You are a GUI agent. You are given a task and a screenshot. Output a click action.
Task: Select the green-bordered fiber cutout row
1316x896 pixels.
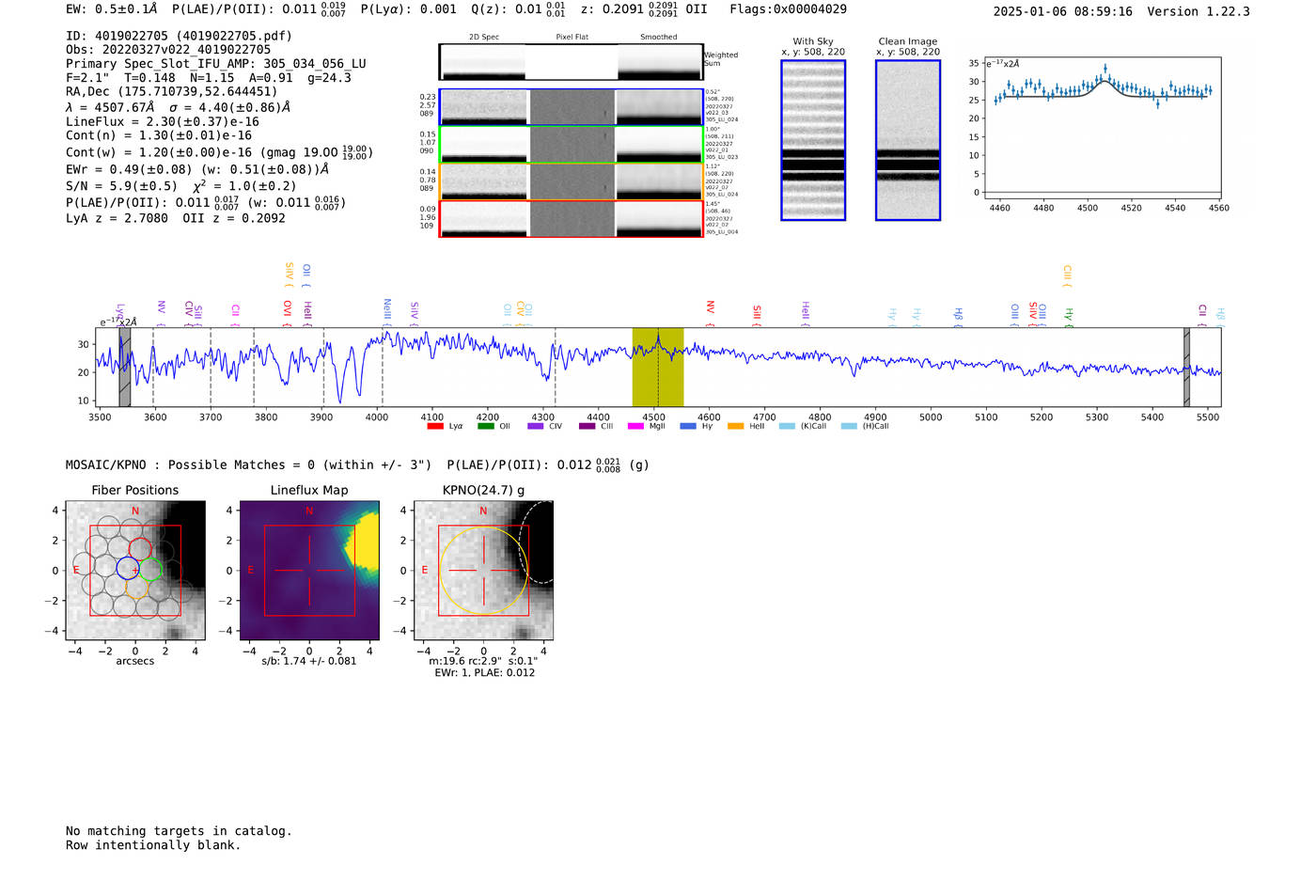click(x=571, y=145)
